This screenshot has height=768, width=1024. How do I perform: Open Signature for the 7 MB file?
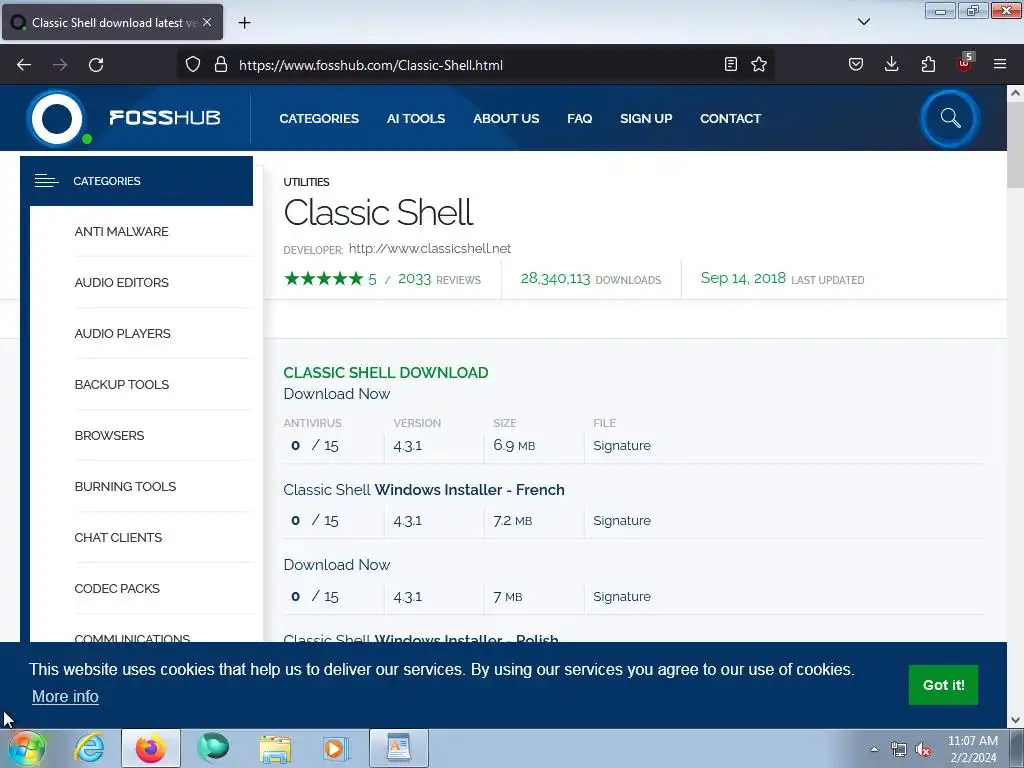[x=622, y=596]
